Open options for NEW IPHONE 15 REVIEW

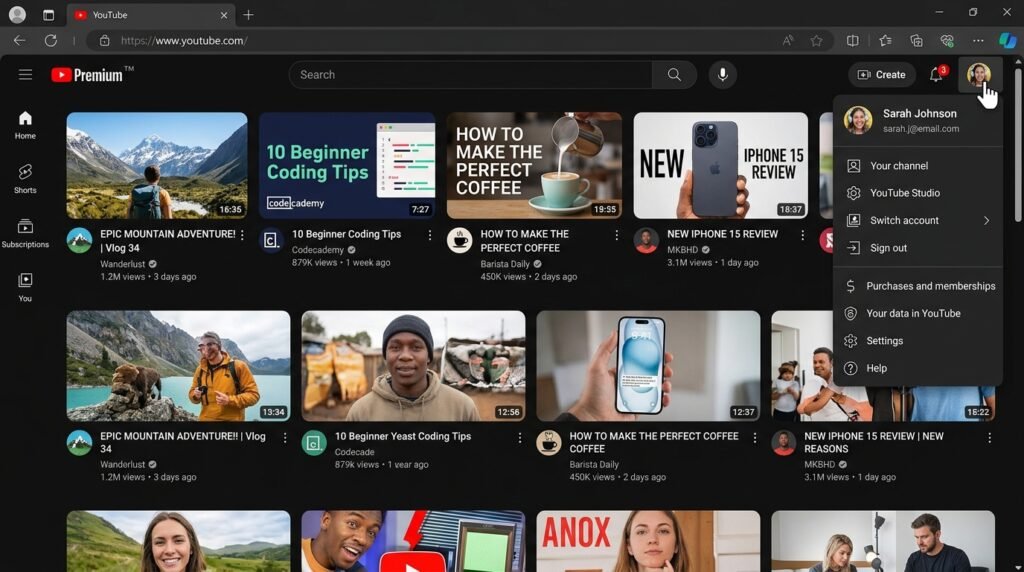click(x=803, y=234)
